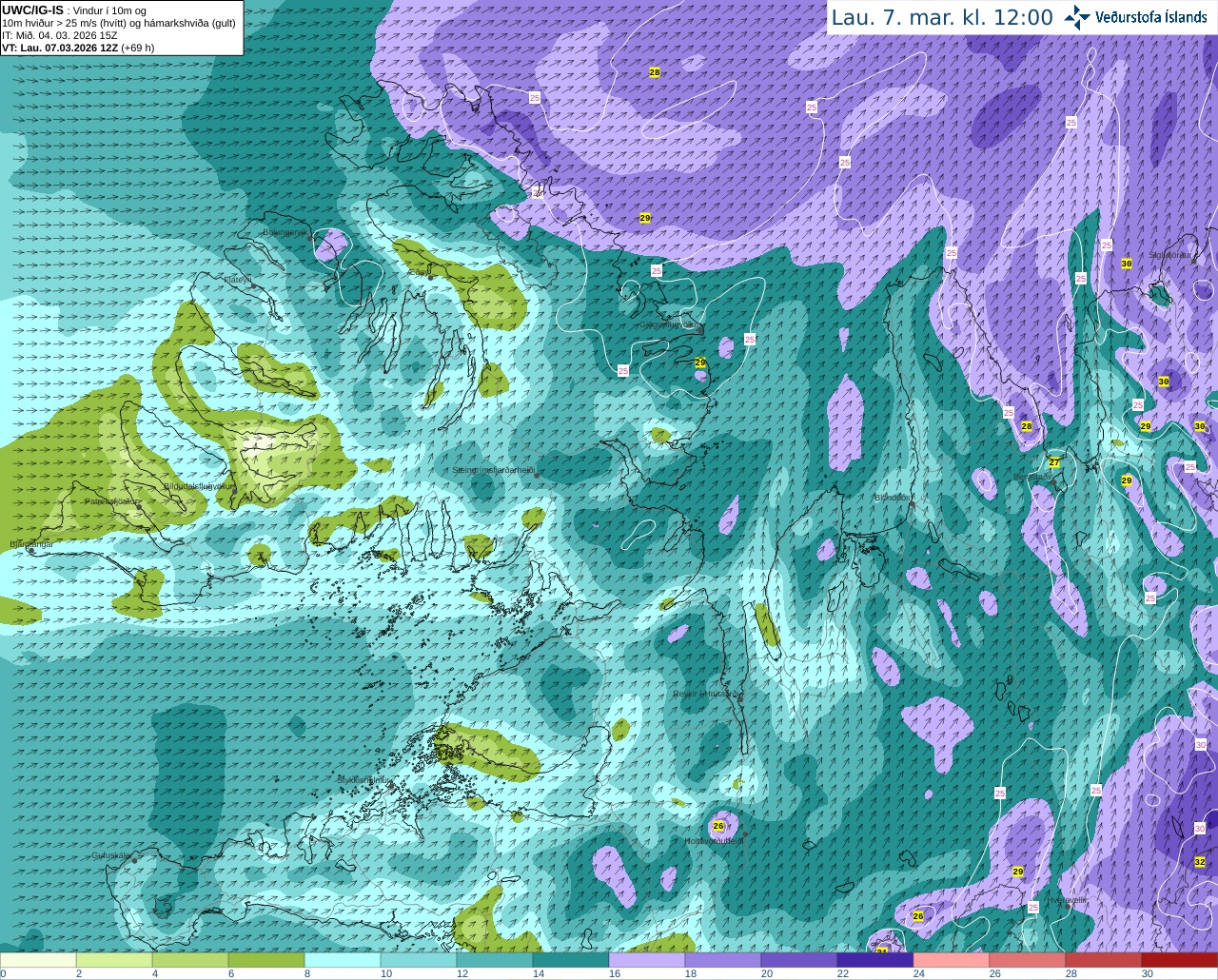Pick the 4–6 m/s green legend swatch
1218x980 pixels.
(x=190, y=960)
